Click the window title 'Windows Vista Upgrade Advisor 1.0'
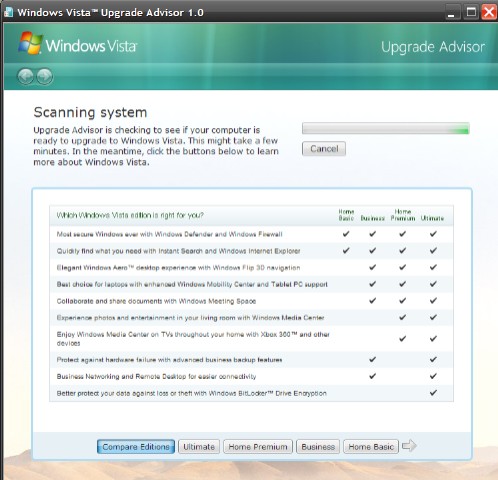 110,13
